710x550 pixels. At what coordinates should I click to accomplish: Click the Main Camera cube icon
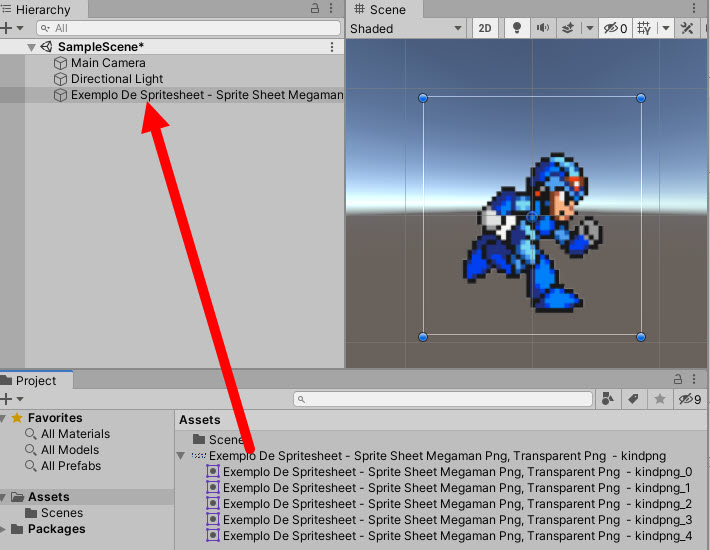60,63
